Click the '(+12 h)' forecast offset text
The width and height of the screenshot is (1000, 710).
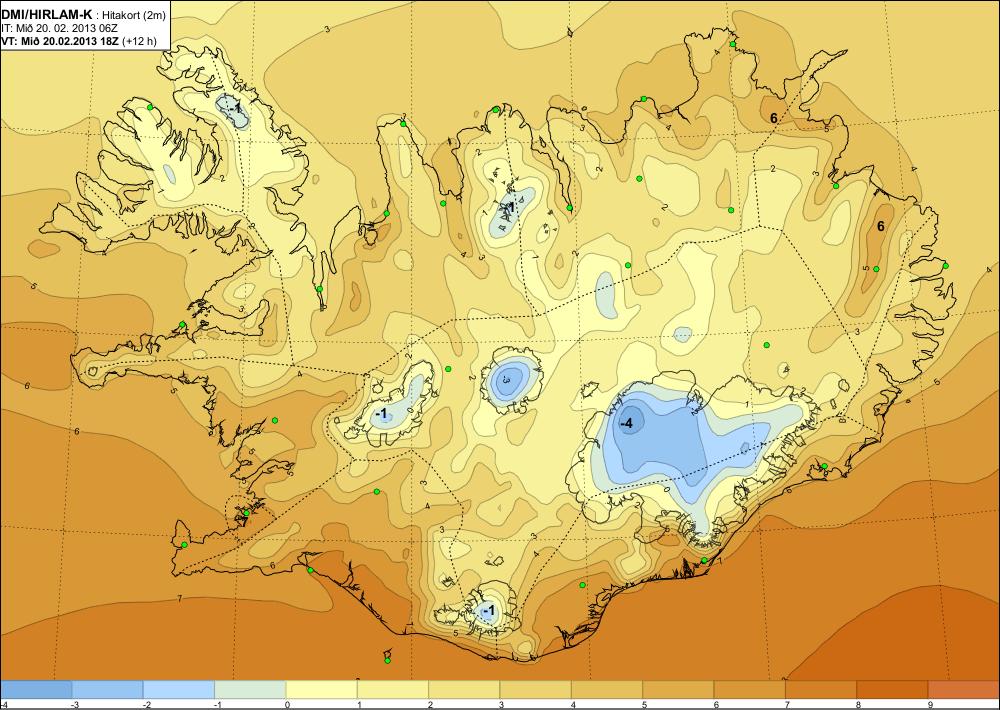point(140,40)
